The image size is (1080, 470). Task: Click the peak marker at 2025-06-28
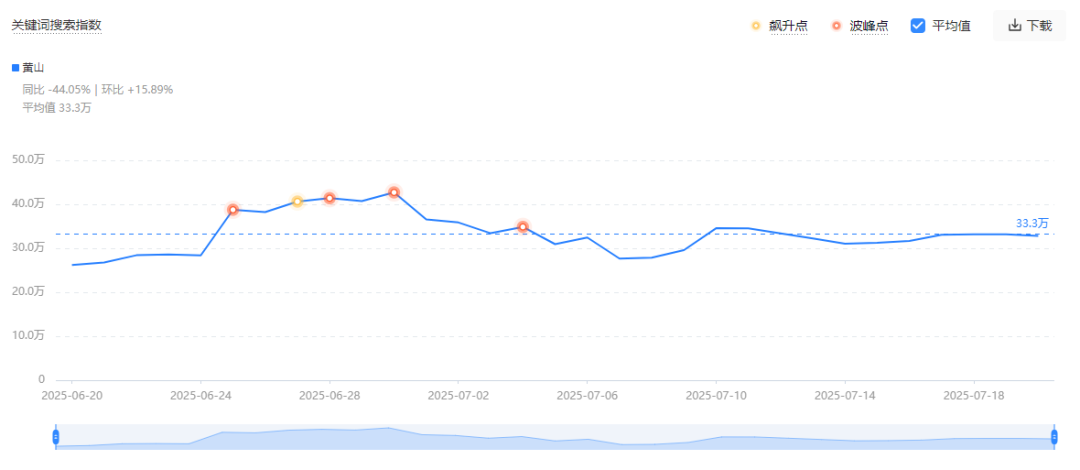point(329,198)
